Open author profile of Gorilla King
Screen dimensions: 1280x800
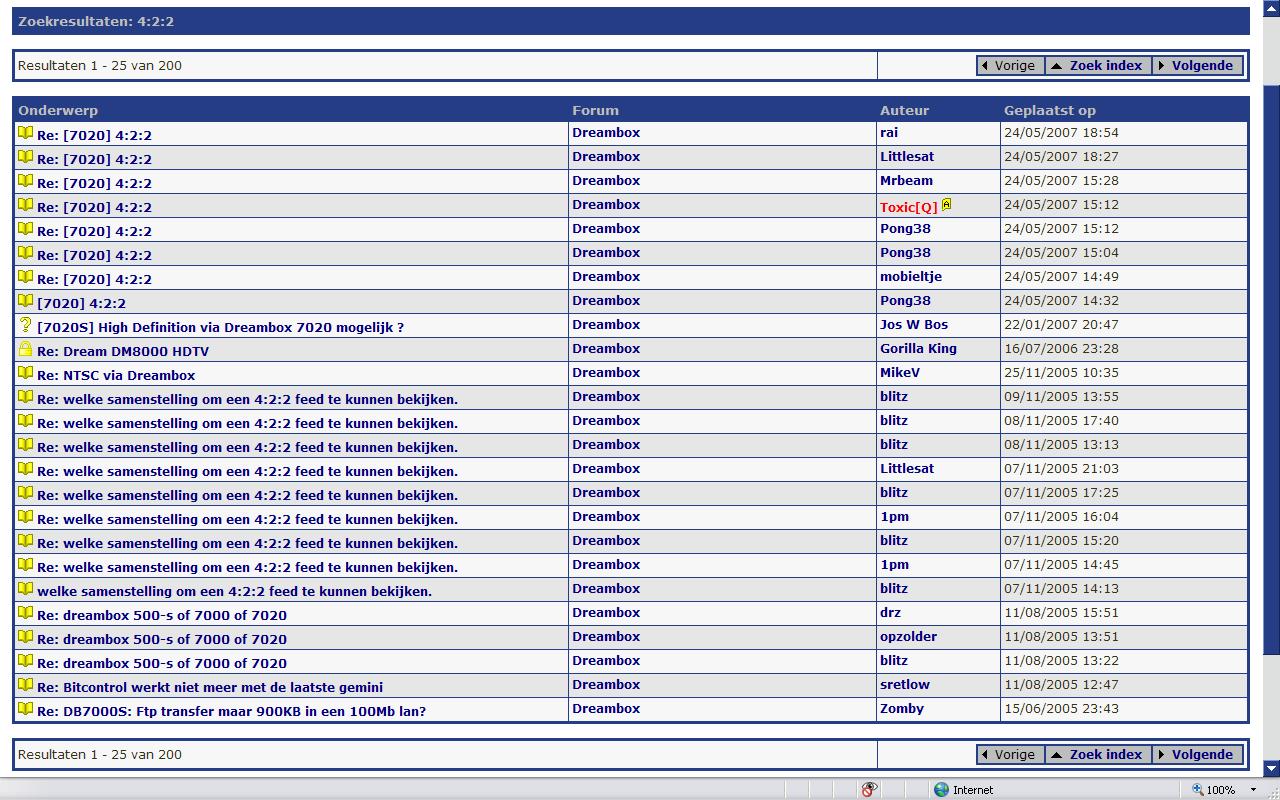pyautogui.click(x=918, y=349)
